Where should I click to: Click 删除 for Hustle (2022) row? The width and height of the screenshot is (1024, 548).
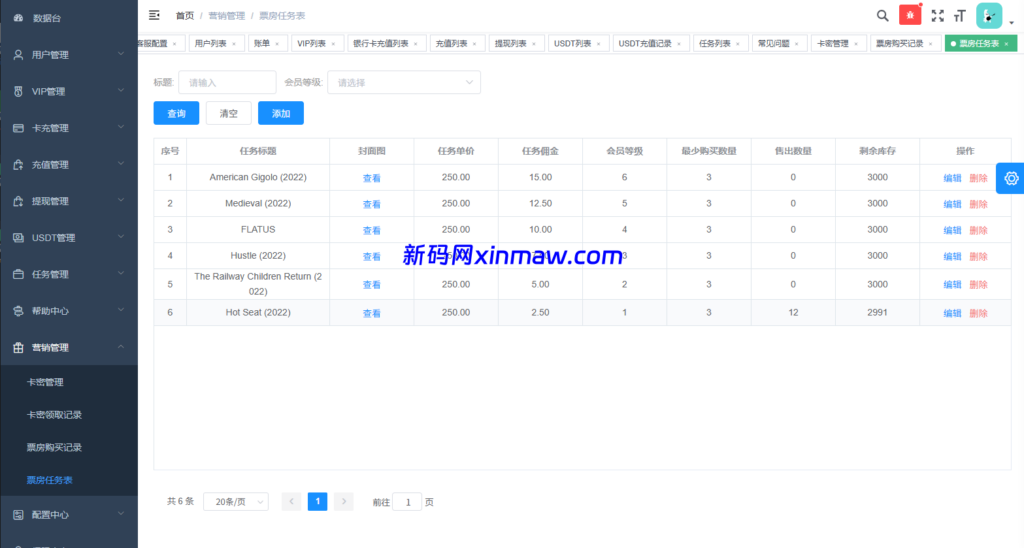(x=978, y=256)
